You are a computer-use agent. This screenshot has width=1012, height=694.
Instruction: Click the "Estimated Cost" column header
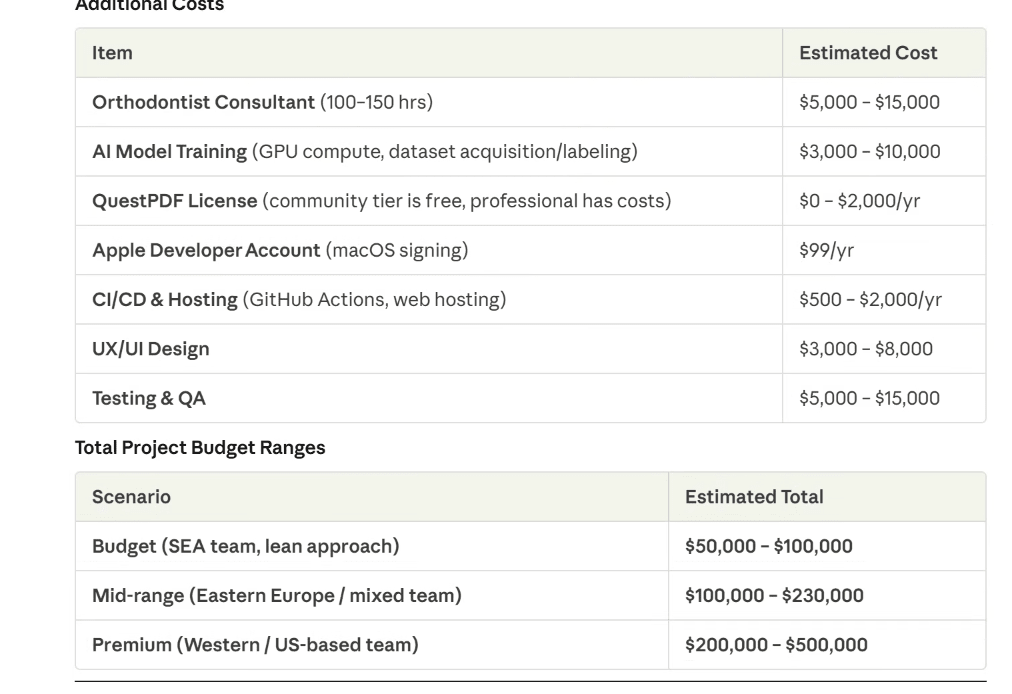(868, 53)
